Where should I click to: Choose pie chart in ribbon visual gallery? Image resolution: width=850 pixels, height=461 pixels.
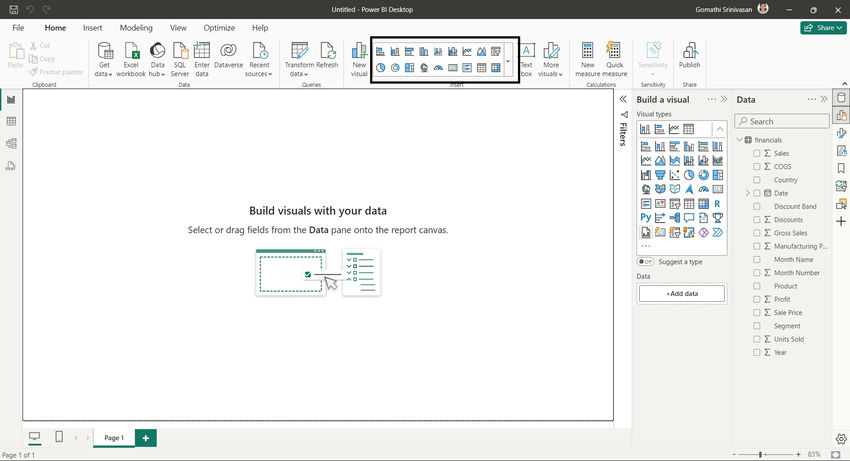[x=381, y=68]
